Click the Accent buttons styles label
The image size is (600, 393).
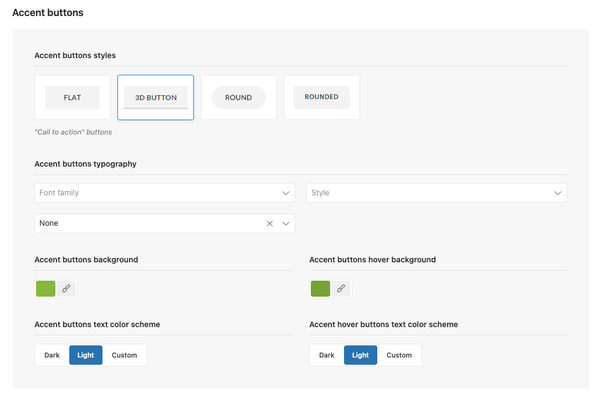coord(75,55)
